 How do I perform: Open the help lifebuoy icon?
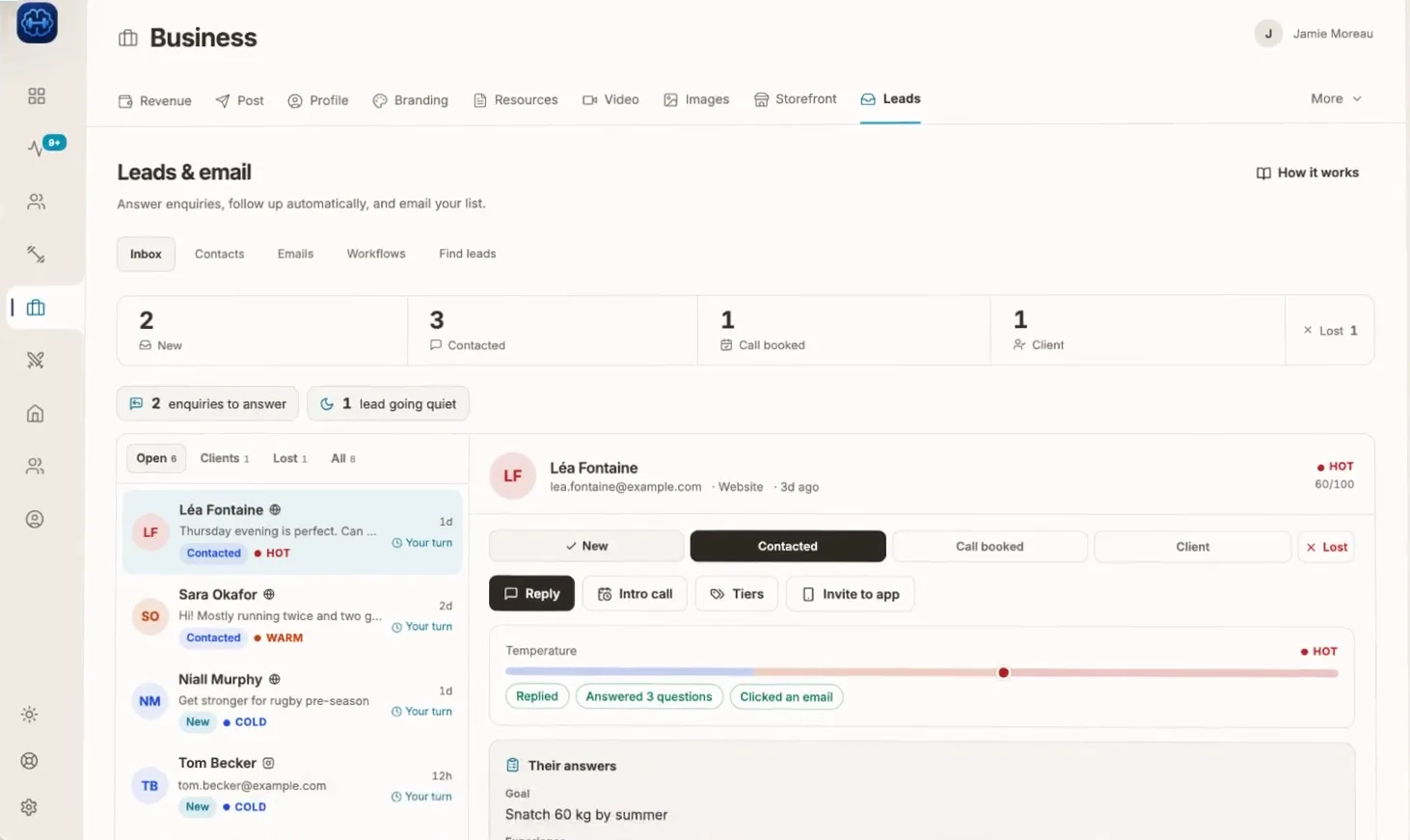coord(30,761)
